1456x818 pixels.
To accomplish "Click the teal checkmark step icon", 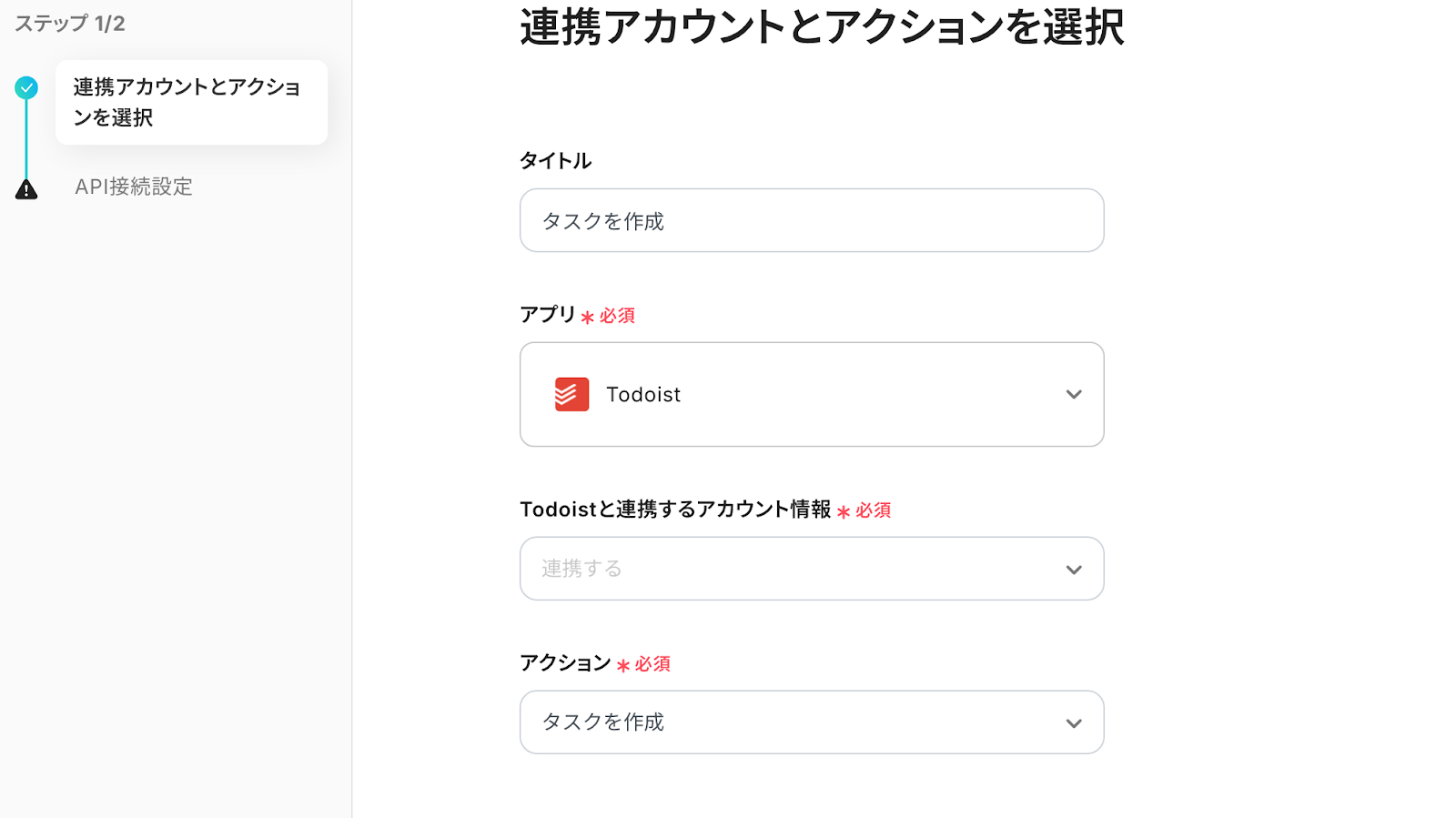I will coord(26,88).
